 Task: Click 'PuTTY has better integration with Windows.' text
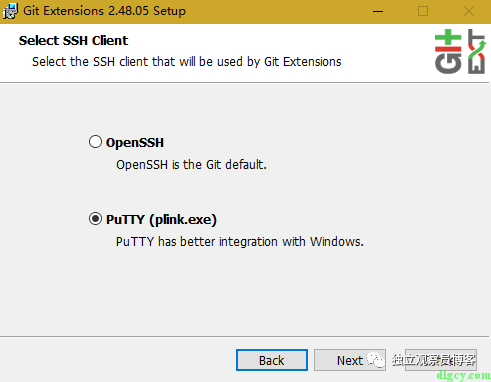(240, 242)
